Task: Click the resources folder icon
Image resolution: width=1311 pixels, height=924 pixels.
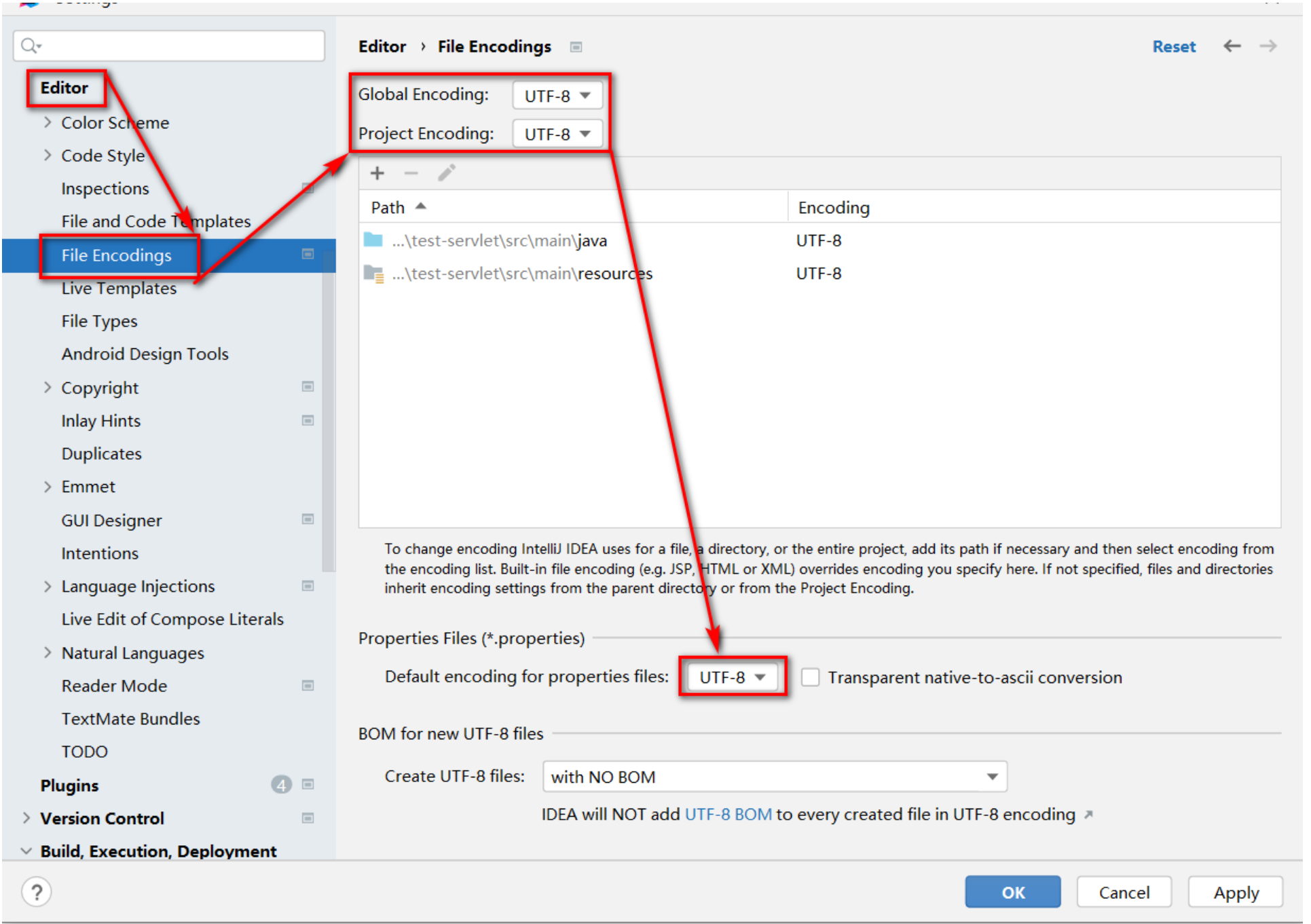Action: tap(373, 274)
